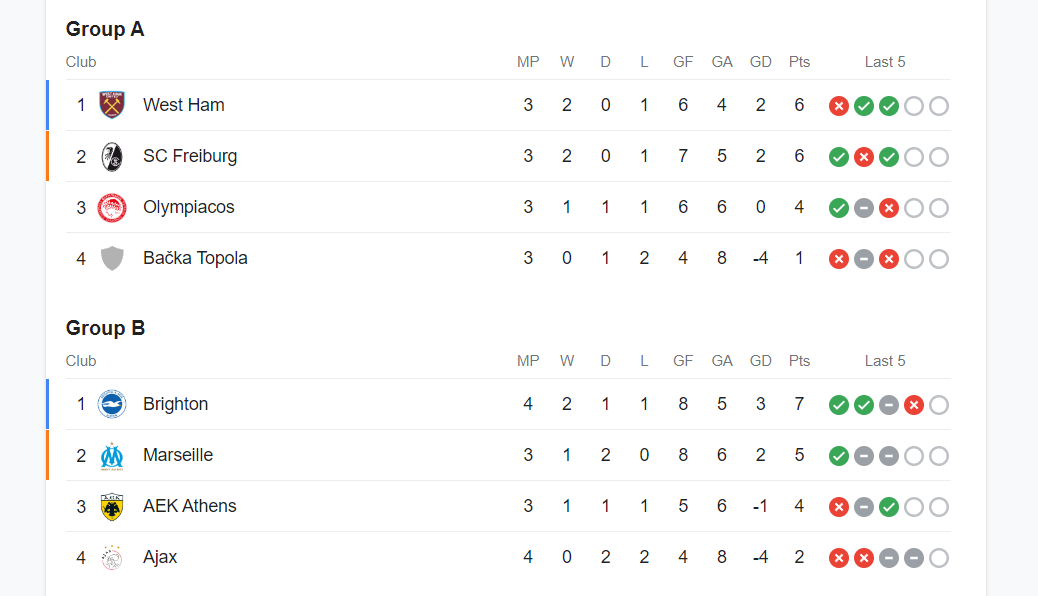Click the West Ham club crest

click(112, 105)
